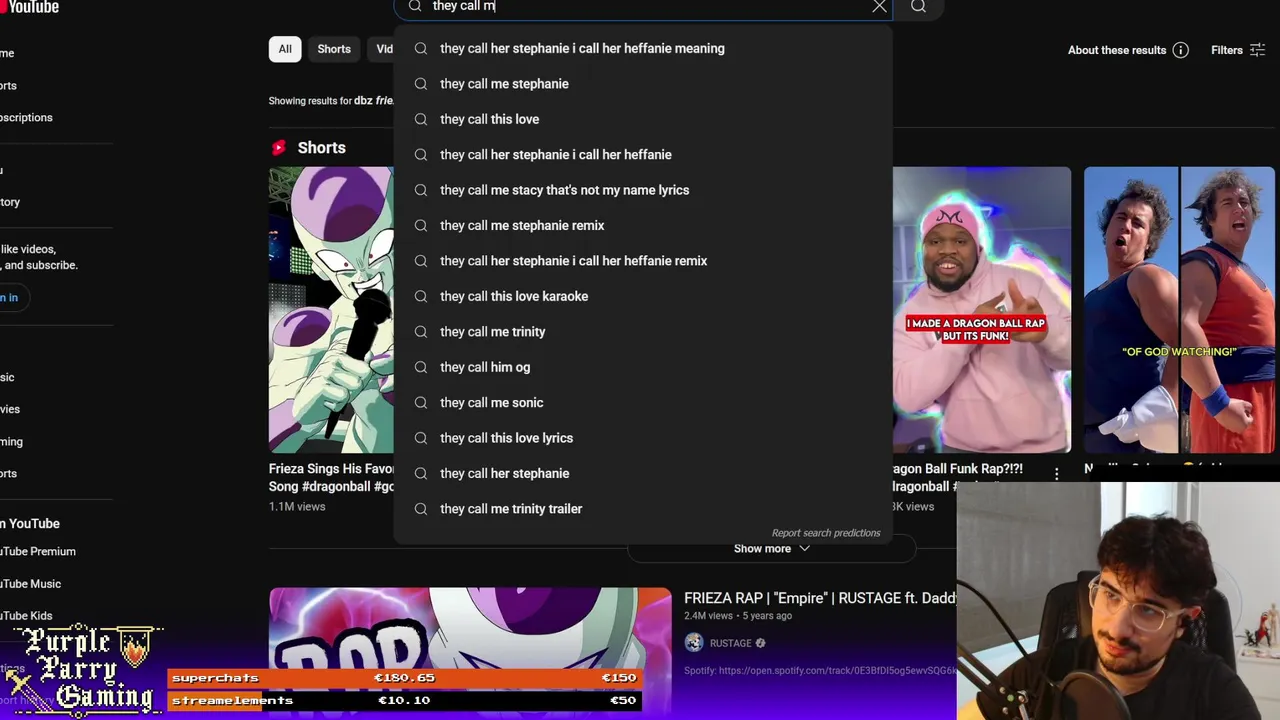1280x720 pixels.
Task: Open YouTube Music in sidebar
Action: 31,584
